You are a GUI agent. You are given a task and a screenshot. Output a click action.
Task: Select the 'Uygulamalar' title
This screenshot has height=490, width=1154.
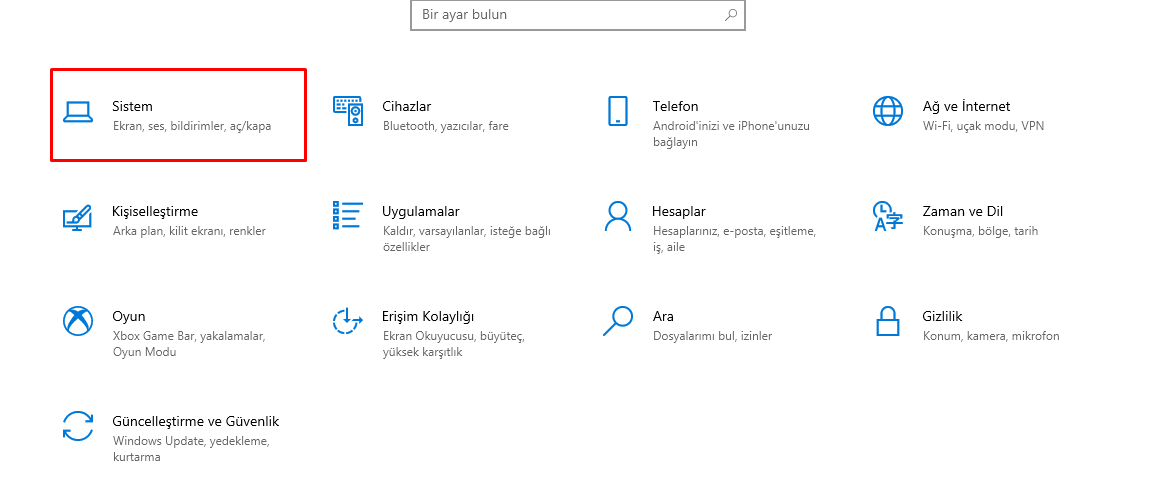pos(420,212)
